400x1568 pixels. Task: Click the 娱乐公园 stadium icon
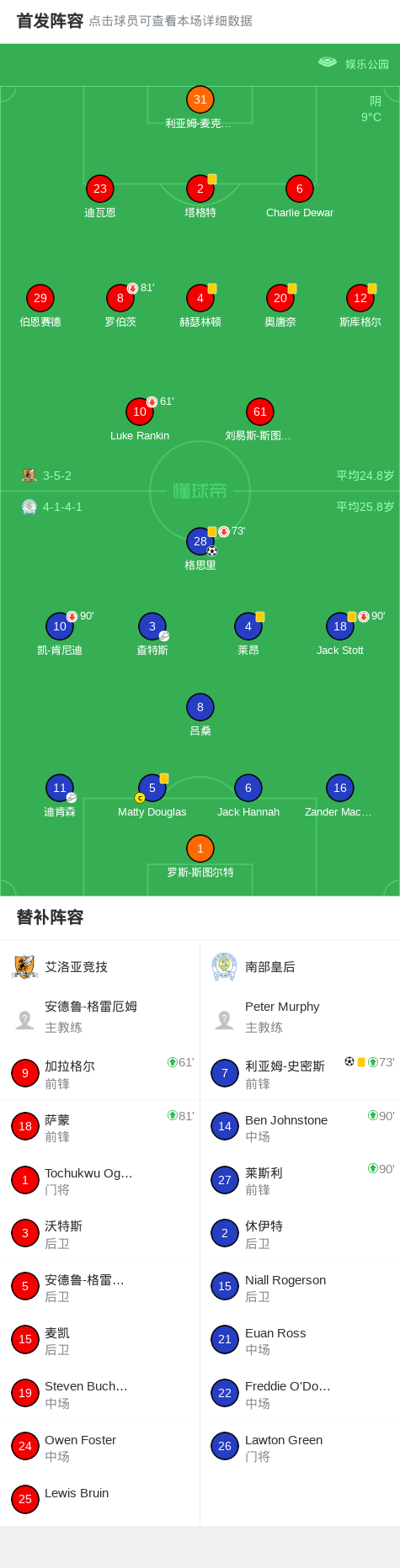tap(328, 62)
